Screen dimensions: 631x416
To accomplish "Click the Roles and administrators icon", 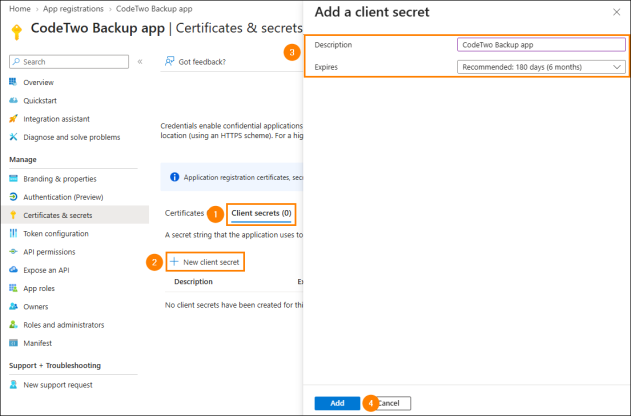I will [x=13, y=324].
